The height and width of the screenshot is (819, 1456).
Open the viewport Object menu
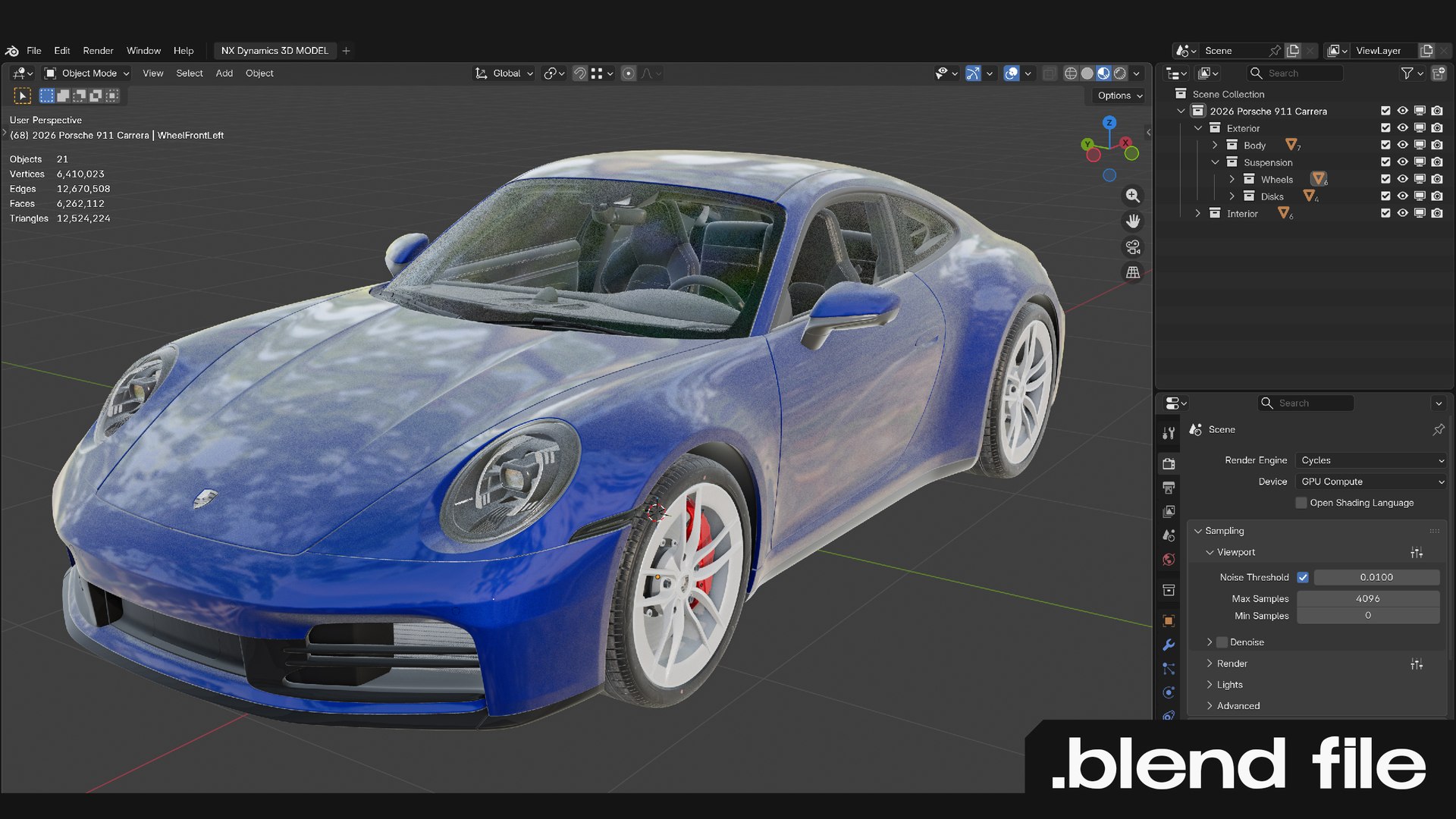(259, 74)
